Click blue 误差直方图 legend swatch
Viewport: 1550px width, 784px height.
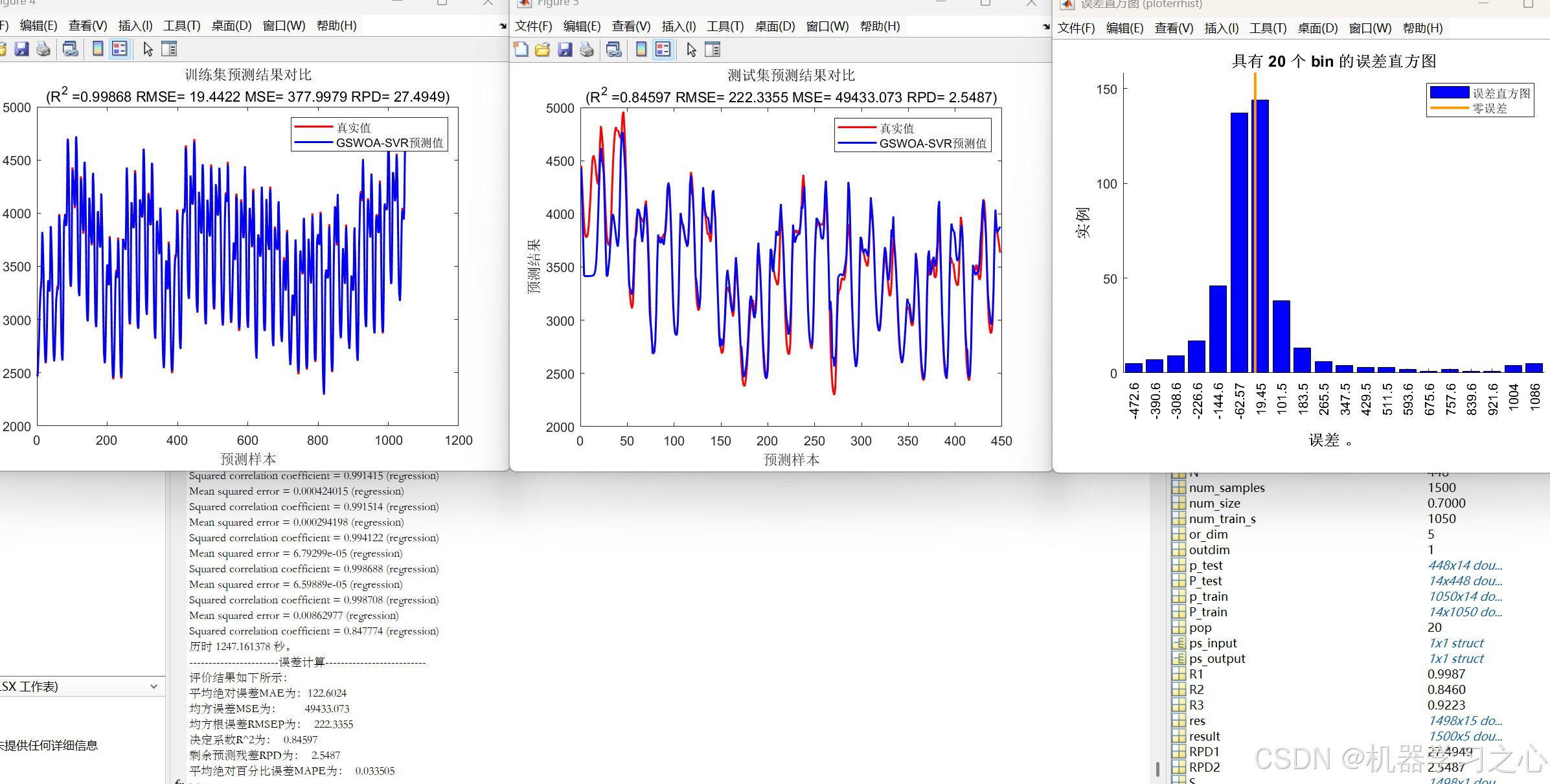pos(1449,93)
